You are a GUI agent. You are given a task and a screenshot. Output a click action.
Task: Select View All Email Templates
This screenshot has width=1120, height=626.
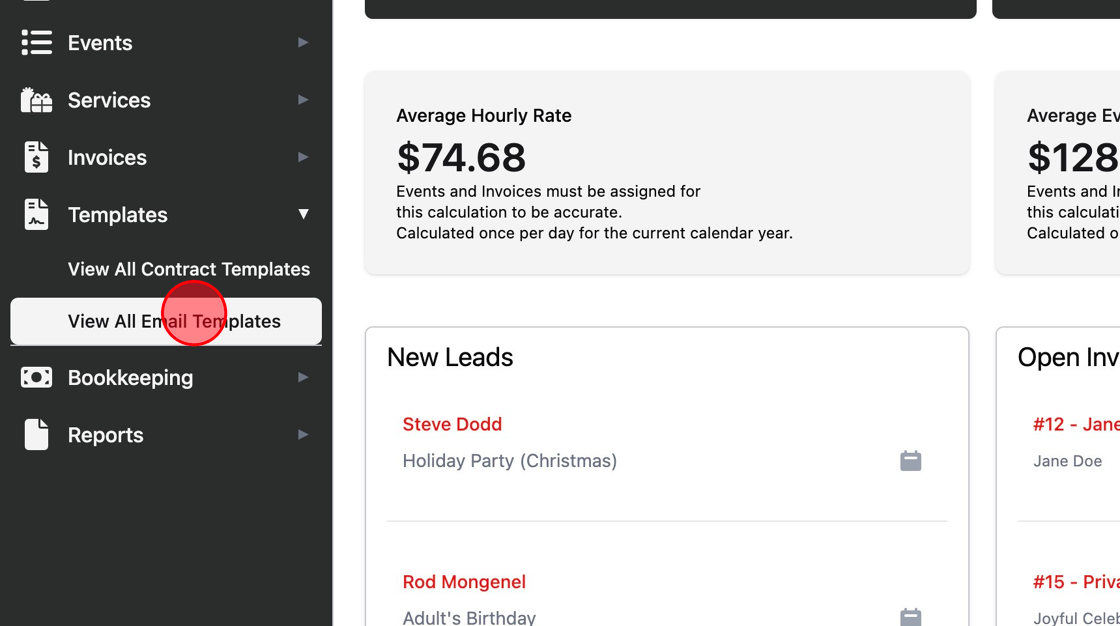coord(174,321)
